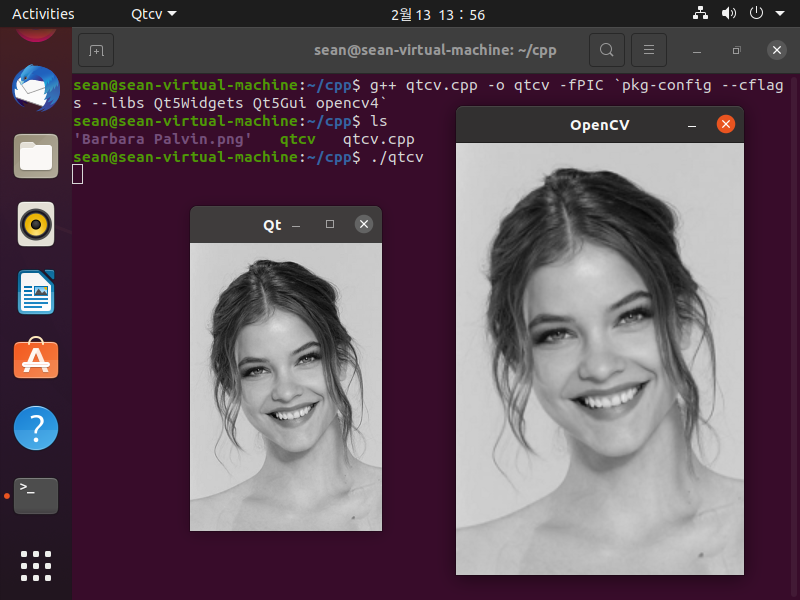This screenshot has height=600, width=800.
Task: Click the ./qtcv command text
Action: 397,157
